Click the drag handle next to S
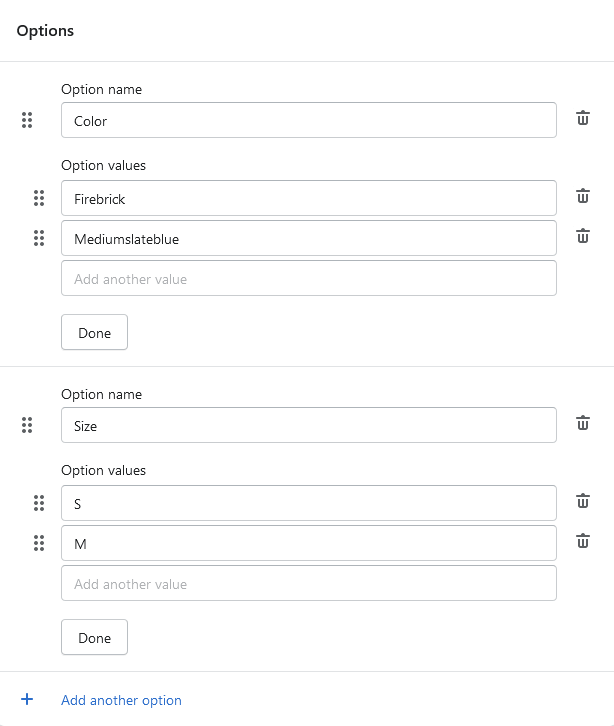 (x=39, y=503)
